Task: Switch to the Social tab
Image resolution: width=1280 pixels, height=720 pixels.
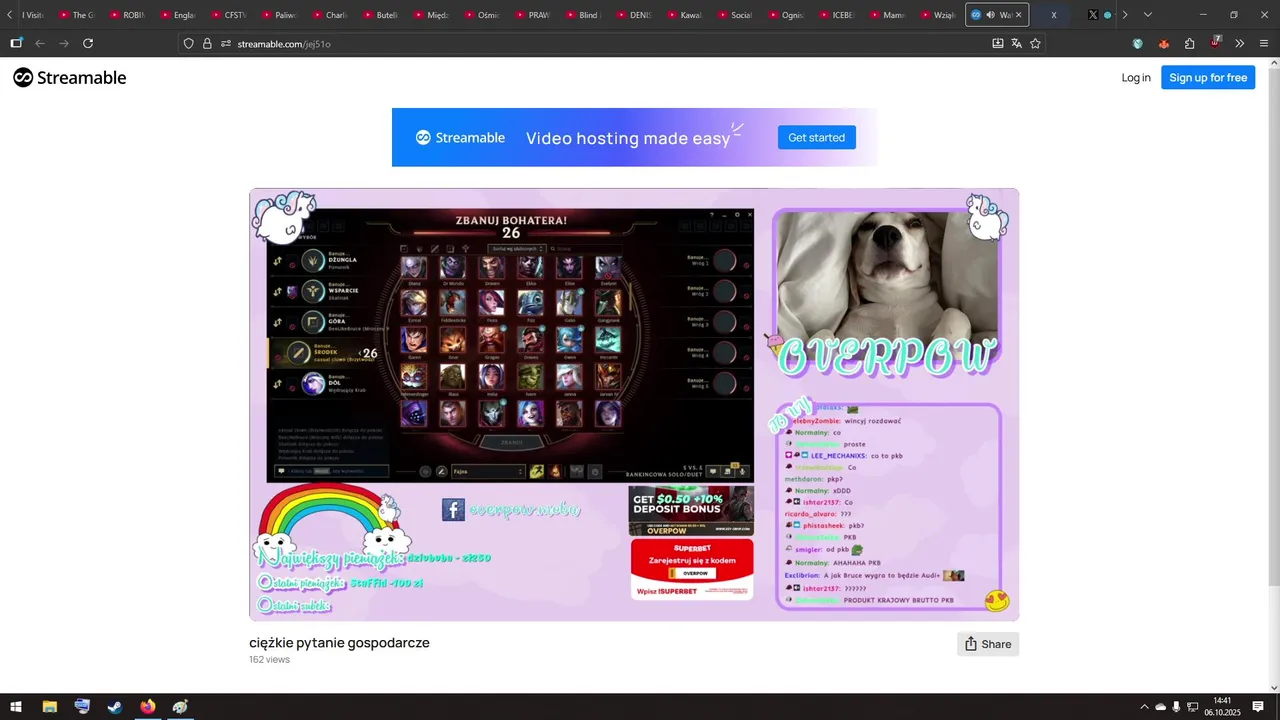Action: 736,15
